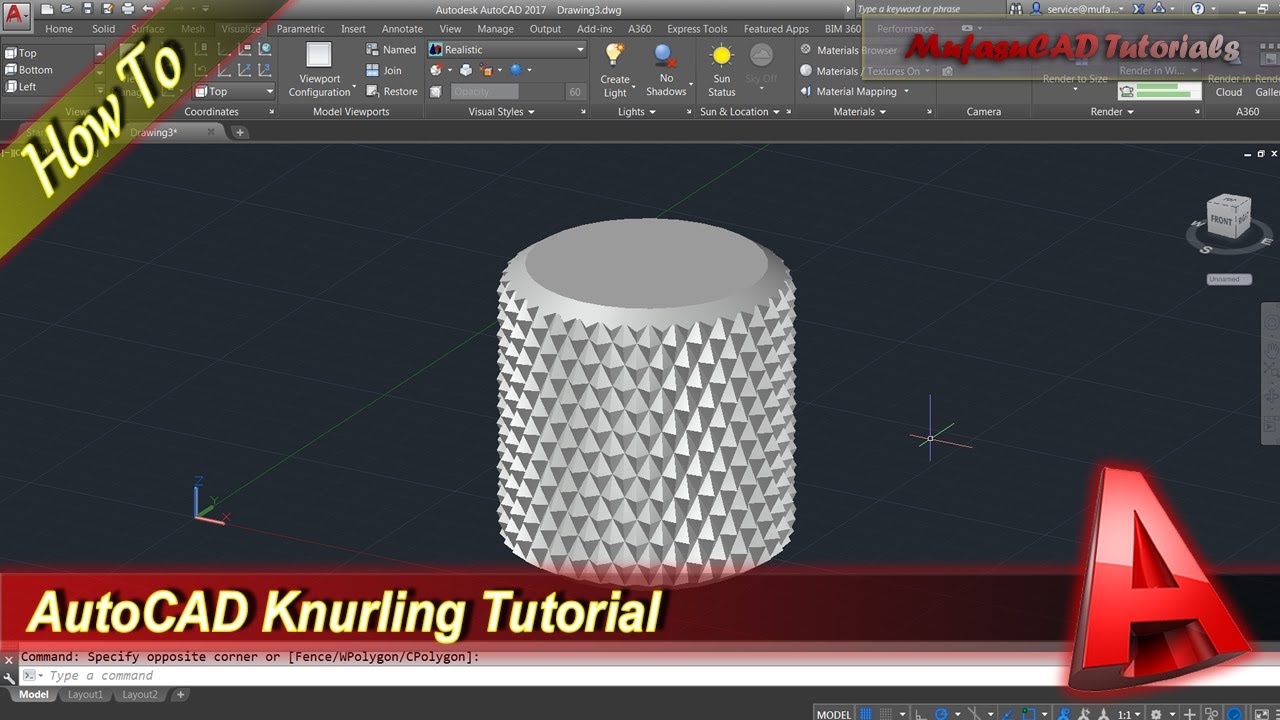Click the large Viewport Configuration icon
Image resolution: width=1280 pixels, height=720 pixels.
pos(319,55)
